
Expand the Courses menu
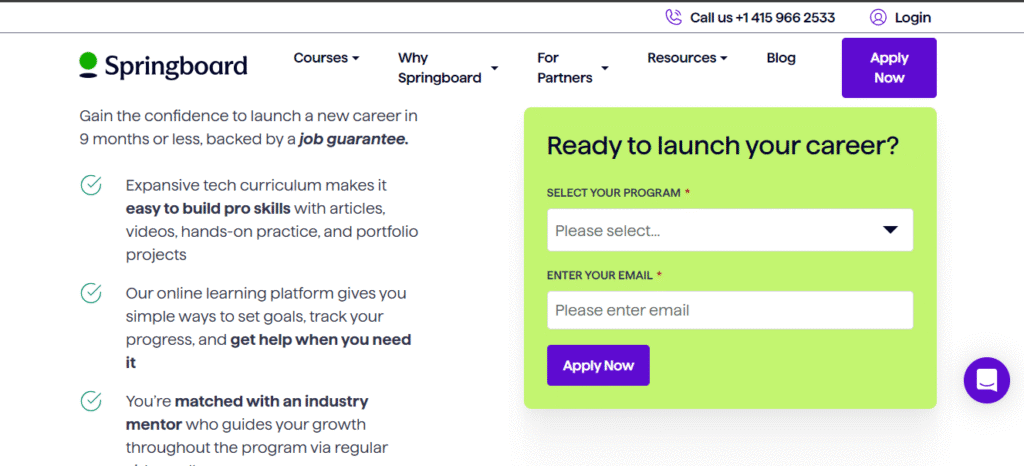(326, 58)
